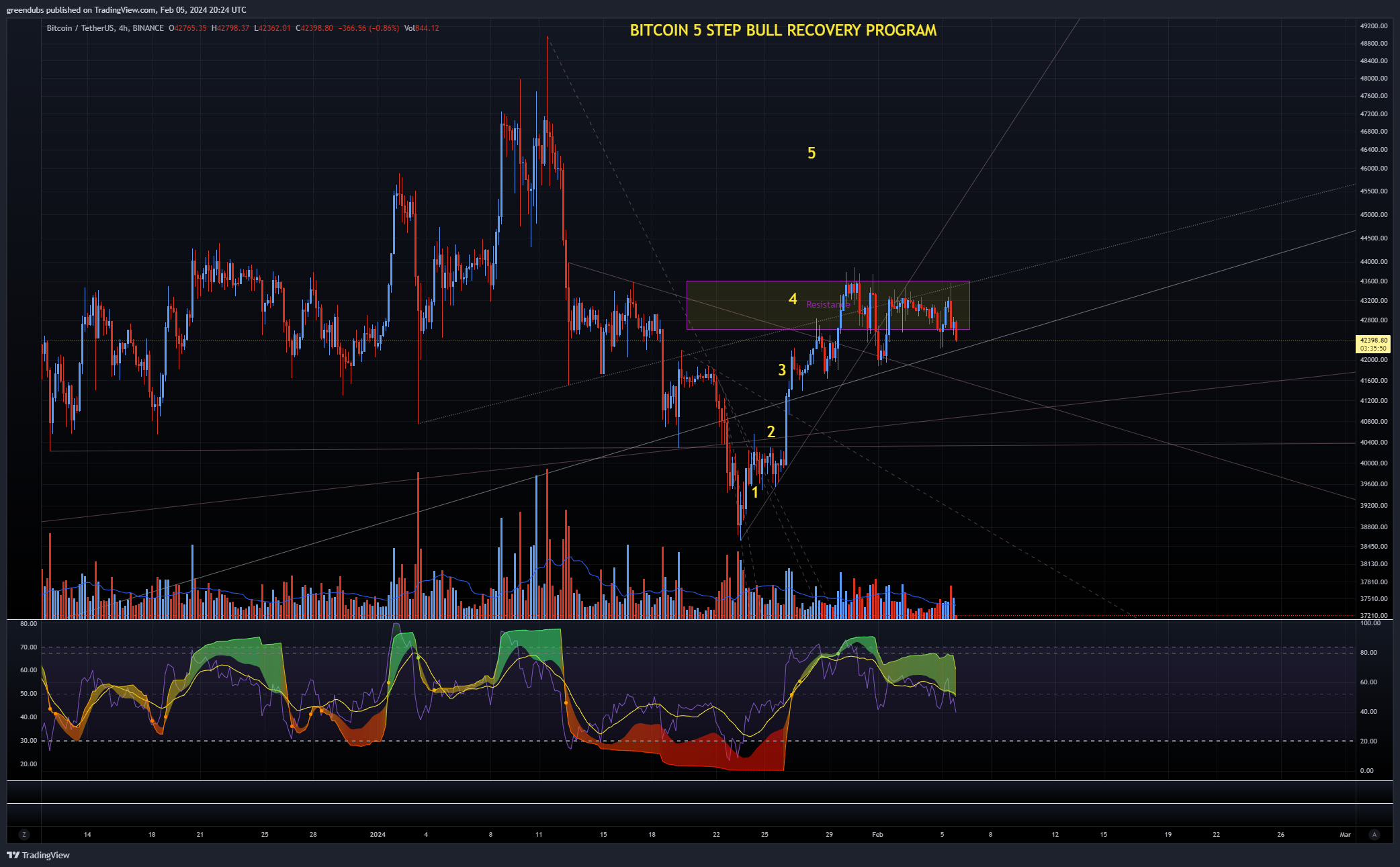Click the yellow step number '3' annotation

tap(782, 369)
